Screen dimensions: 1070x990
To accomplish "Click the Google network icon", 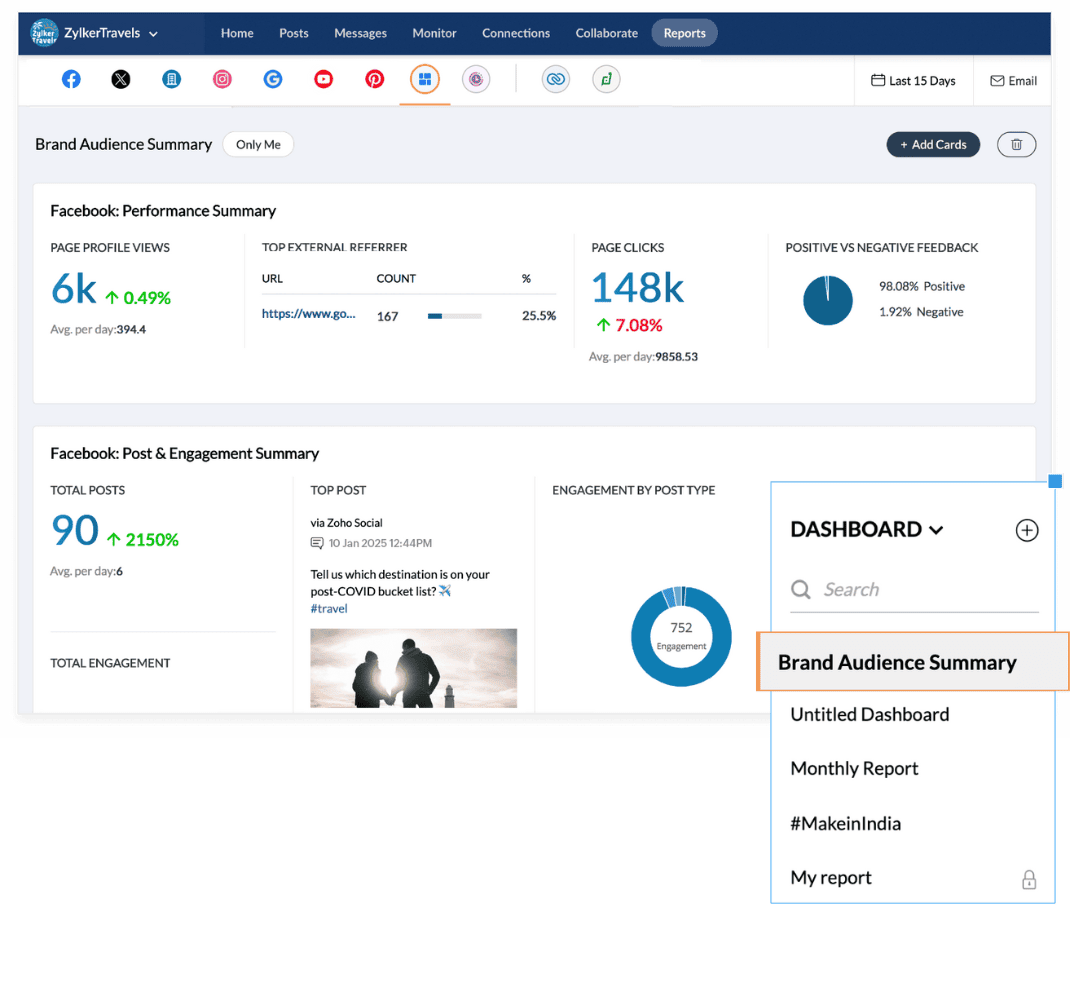I will 273,80.
